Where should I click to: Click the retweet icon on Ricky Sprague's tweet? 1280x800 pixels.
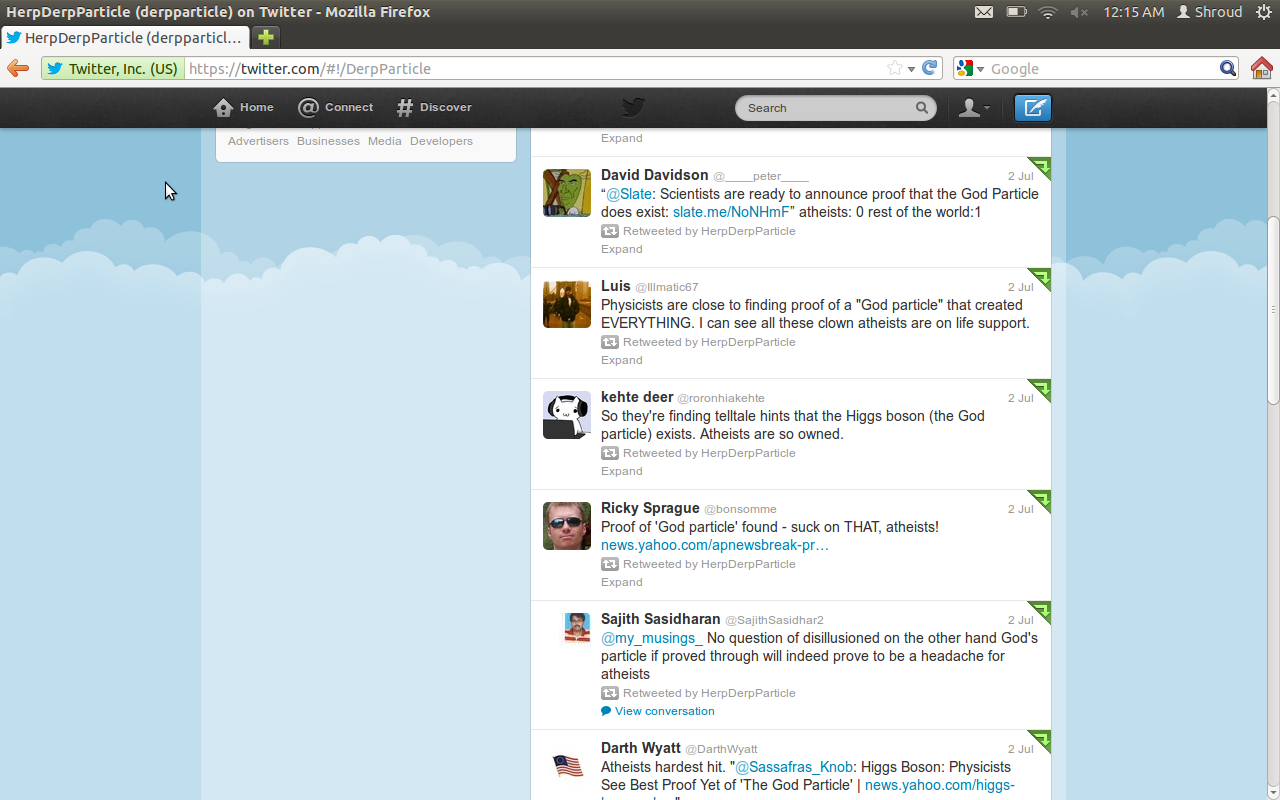pyautogui.click(x=610, y=564)
